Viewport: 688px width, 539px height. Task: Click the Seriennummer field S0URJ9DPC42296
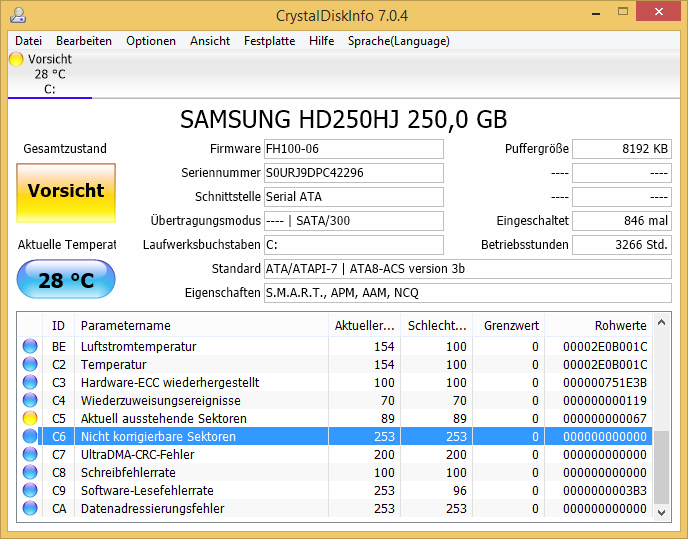pyautogui.click(x=354, y=173)
